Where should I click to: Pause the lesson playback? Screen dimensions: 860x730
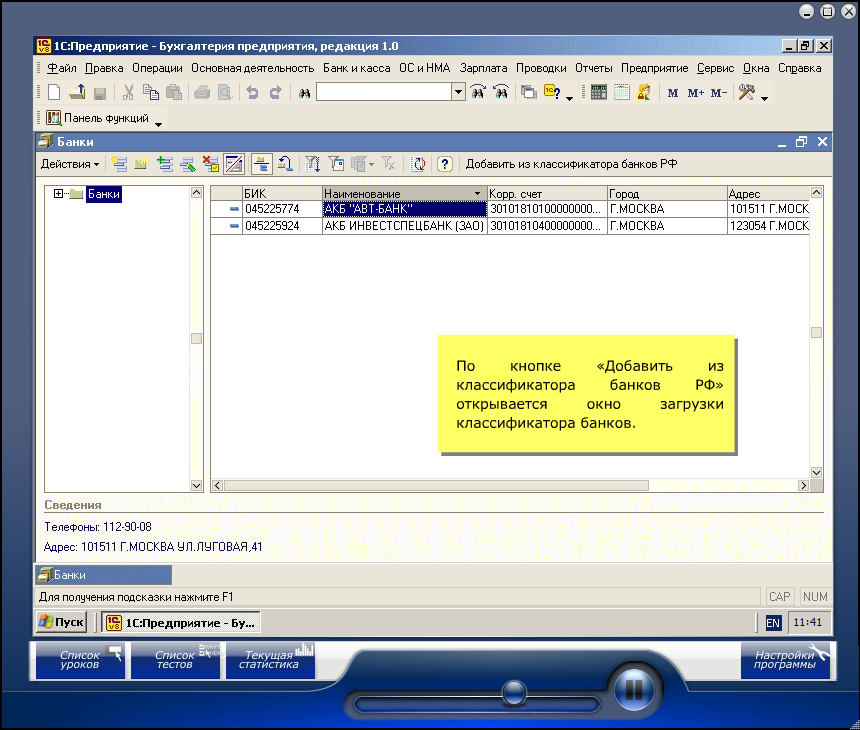tap(632, 689)
